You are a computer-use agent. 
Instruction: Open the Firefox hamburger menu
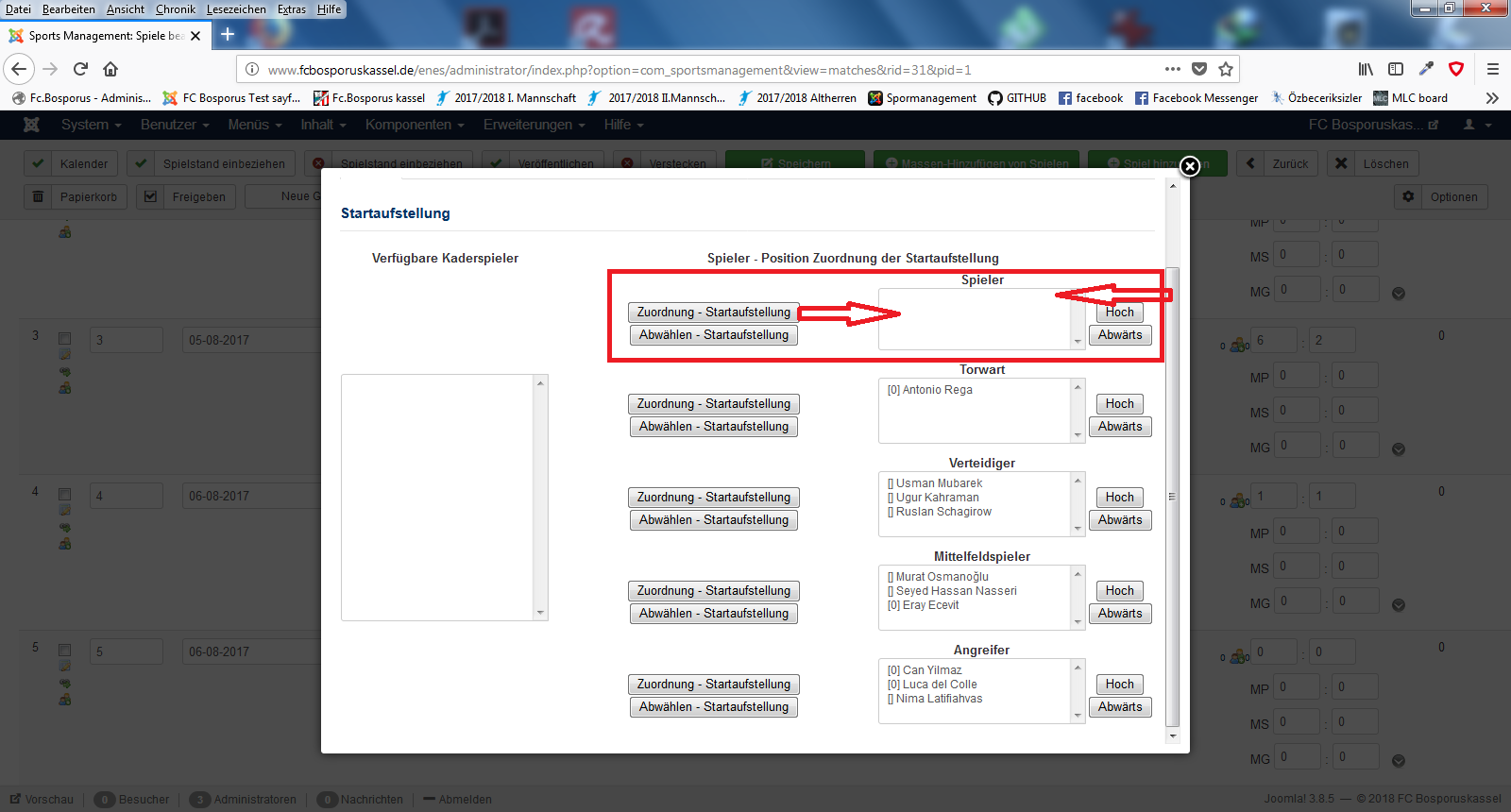1493,69
